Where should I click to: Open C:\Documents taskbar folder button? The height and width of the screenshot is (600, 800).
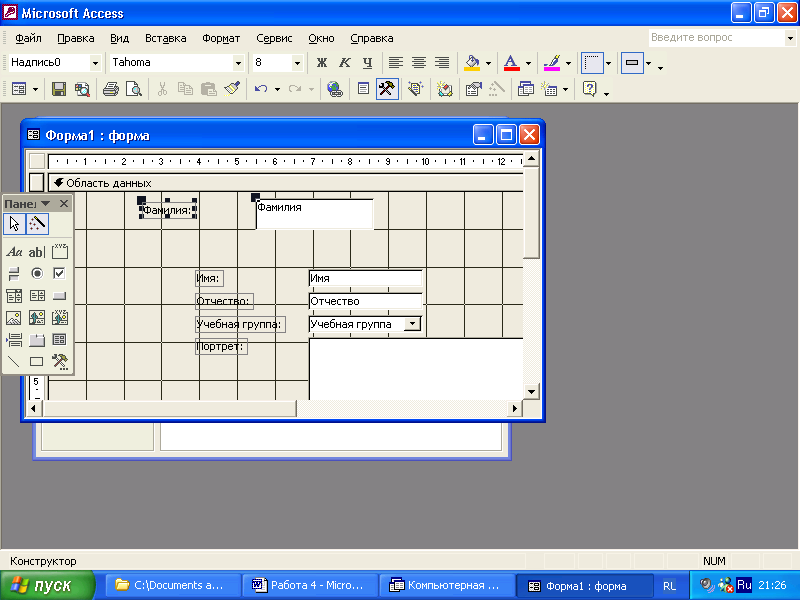pyautogui.click(x=173, y=585)
